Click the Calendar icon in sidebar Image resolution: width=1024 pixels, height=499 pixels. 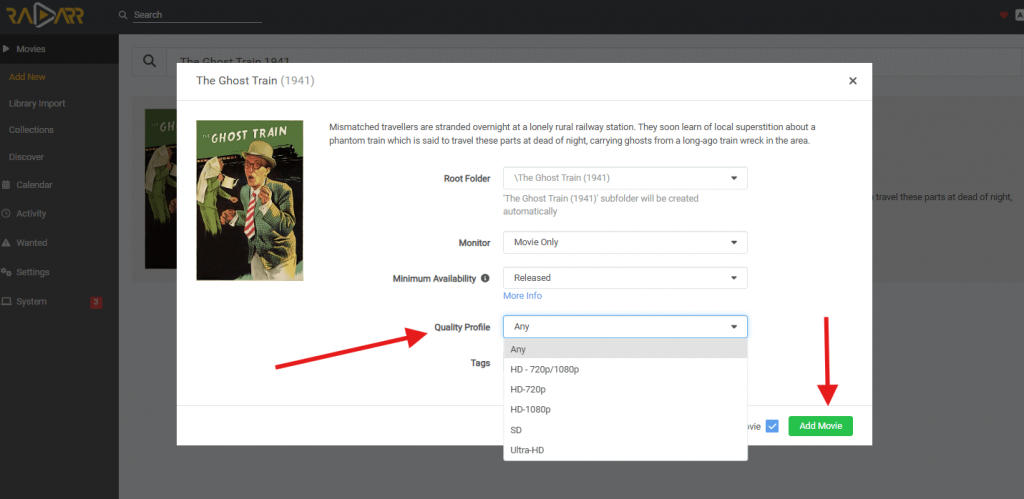click(x=6, y=185)
